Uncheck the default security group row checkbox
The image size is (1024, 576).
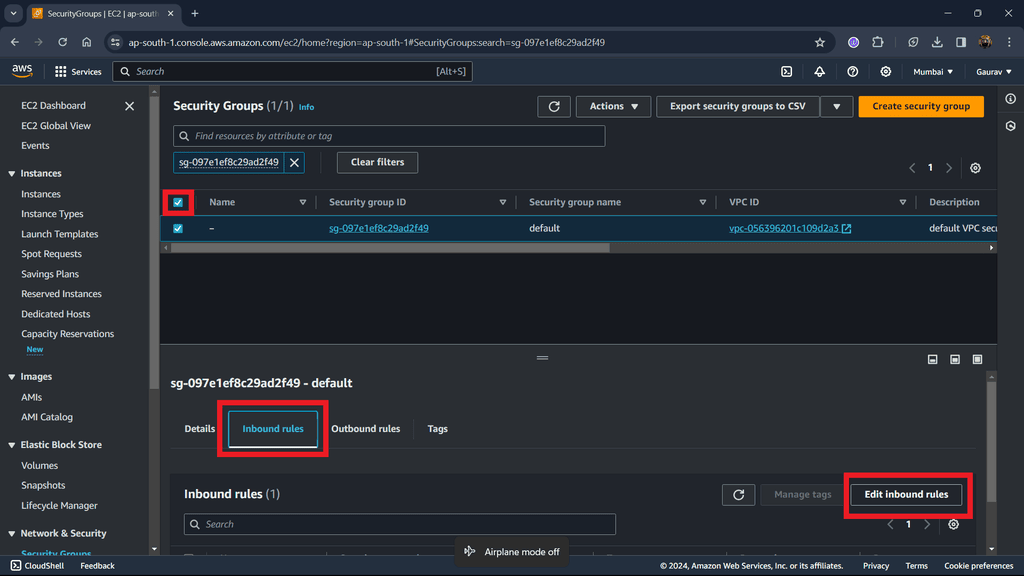[x=178, y=229]
